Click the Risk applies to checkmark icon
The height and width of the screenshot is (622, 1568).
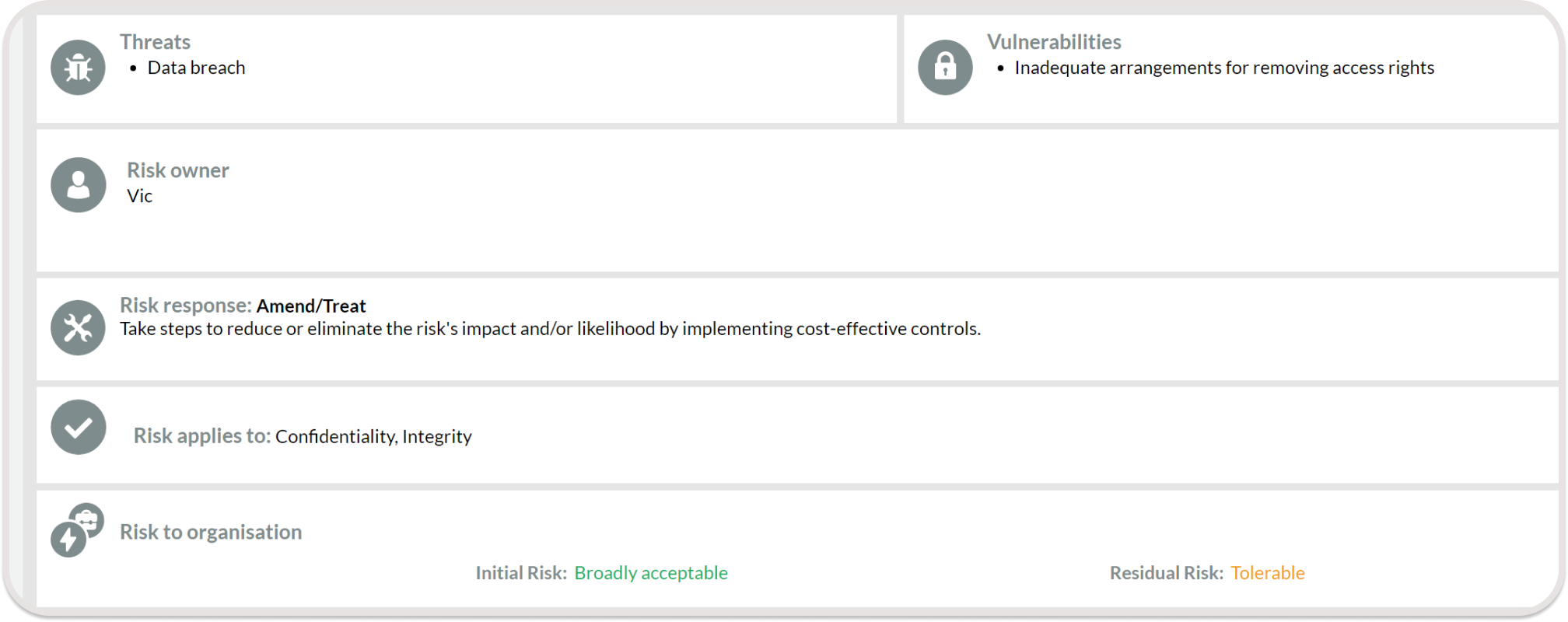tap(78, 428)
